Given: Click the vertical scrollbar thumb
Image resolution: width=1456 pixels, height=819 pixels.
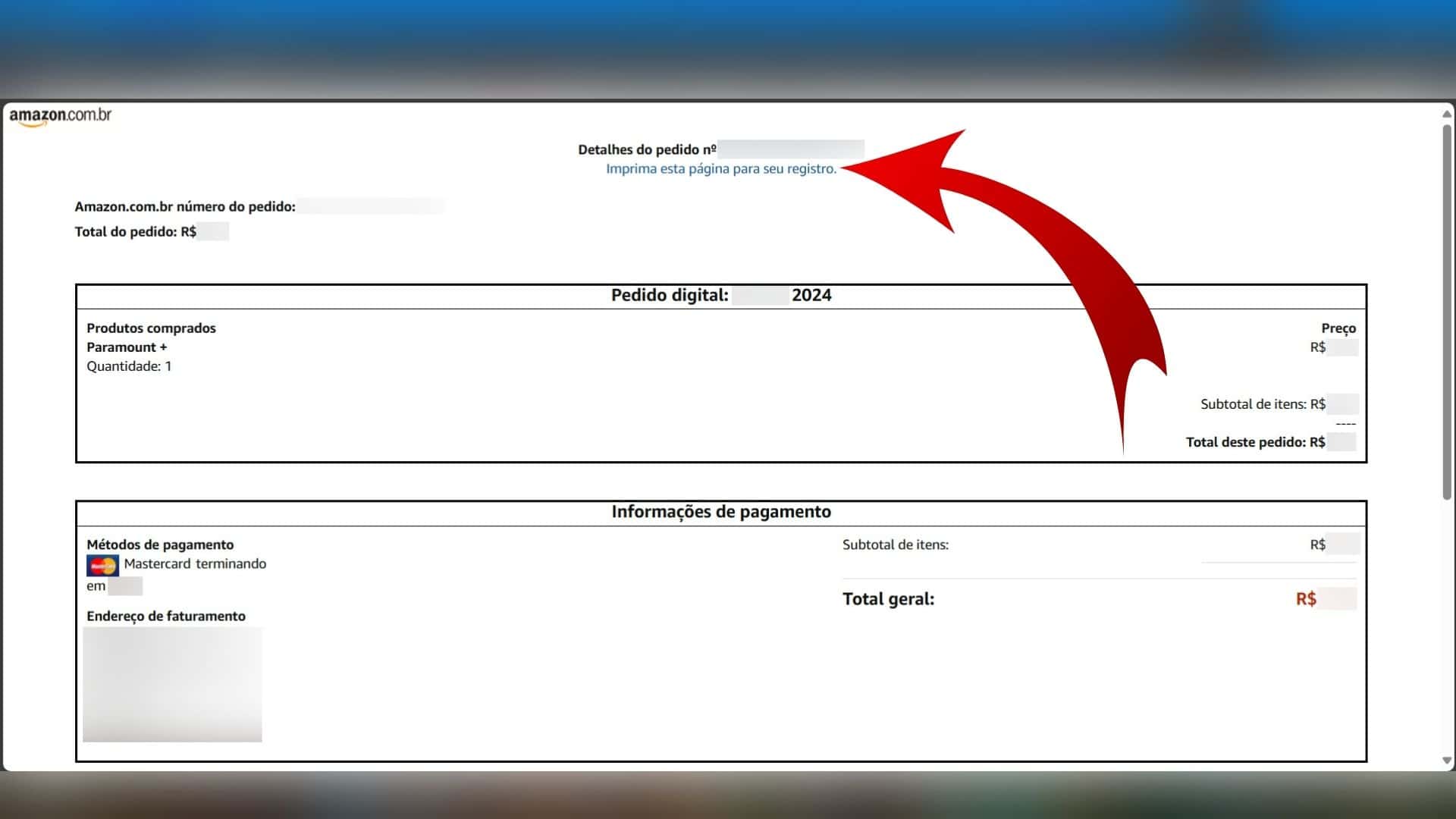Looking at the screenshot, I should tap(1447, 311).
